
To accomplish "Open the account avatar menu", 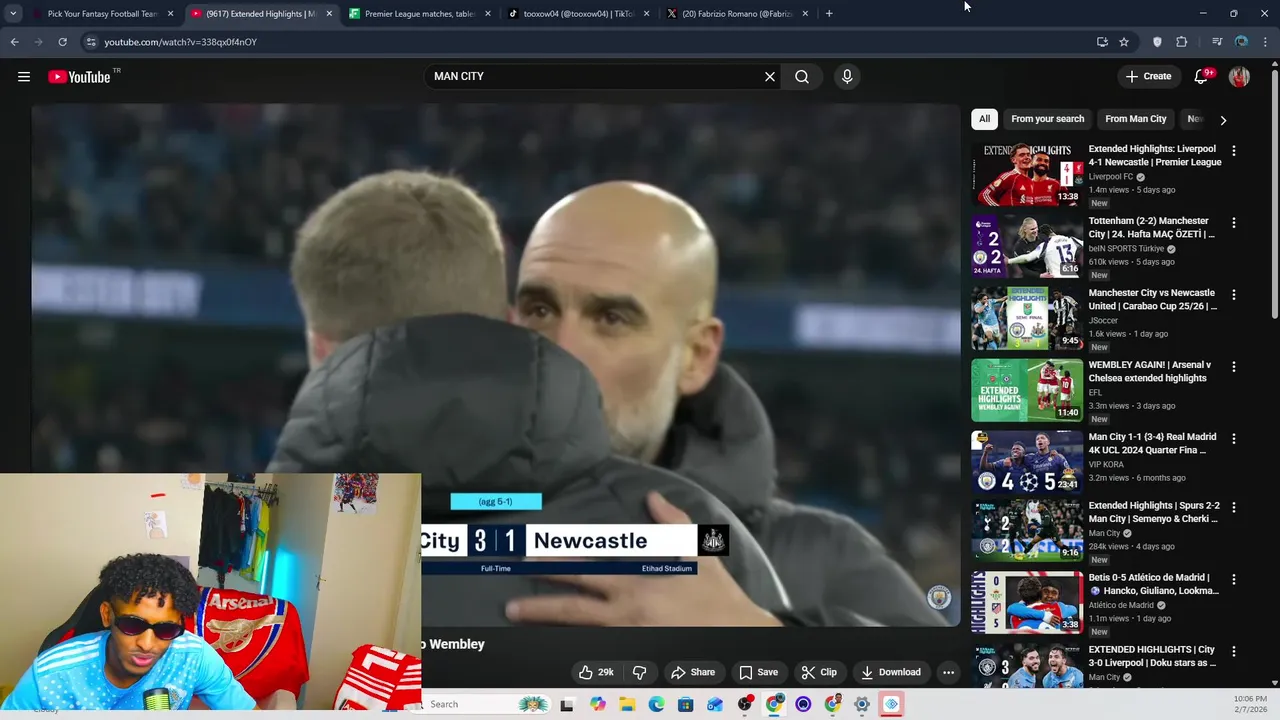I will click(1239, 77).
